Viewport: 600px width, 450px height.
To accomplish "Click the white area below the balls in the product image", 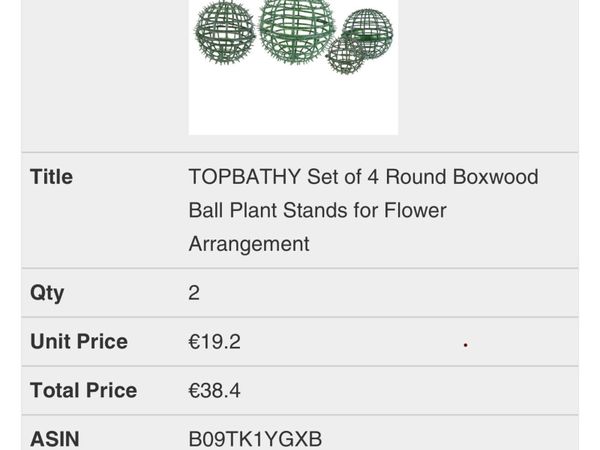I will point(293,103).
